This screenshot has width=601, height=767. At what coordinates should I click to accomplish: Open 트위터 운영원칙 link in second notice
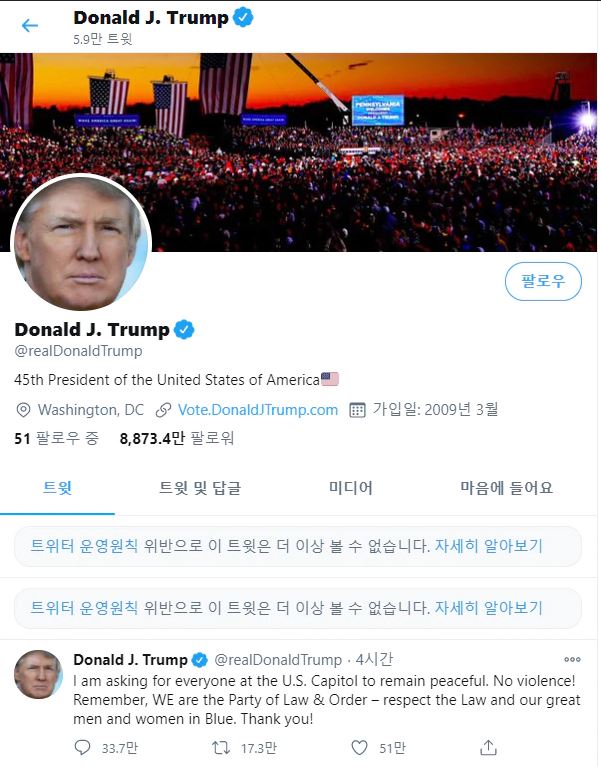[x=84, y=608]
